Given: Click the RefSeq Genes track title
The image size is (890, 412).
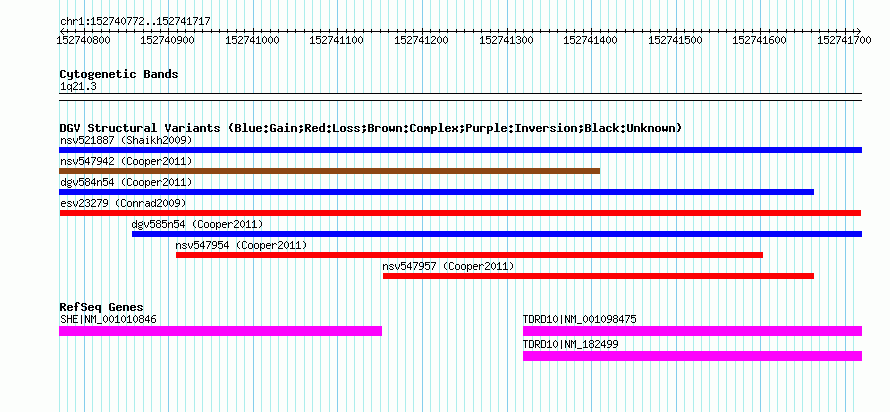Looking at the screenshot, I should coord(102,307).
